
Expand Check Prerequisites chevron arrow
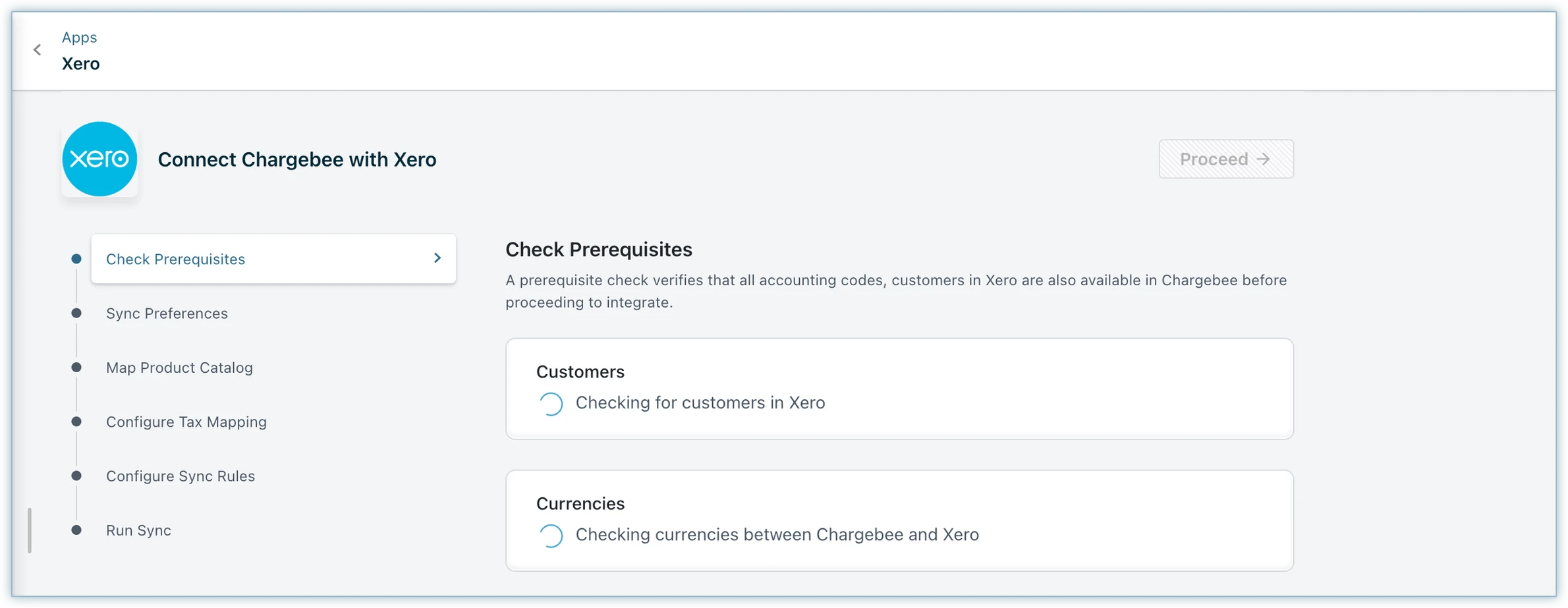coord(437,258)
